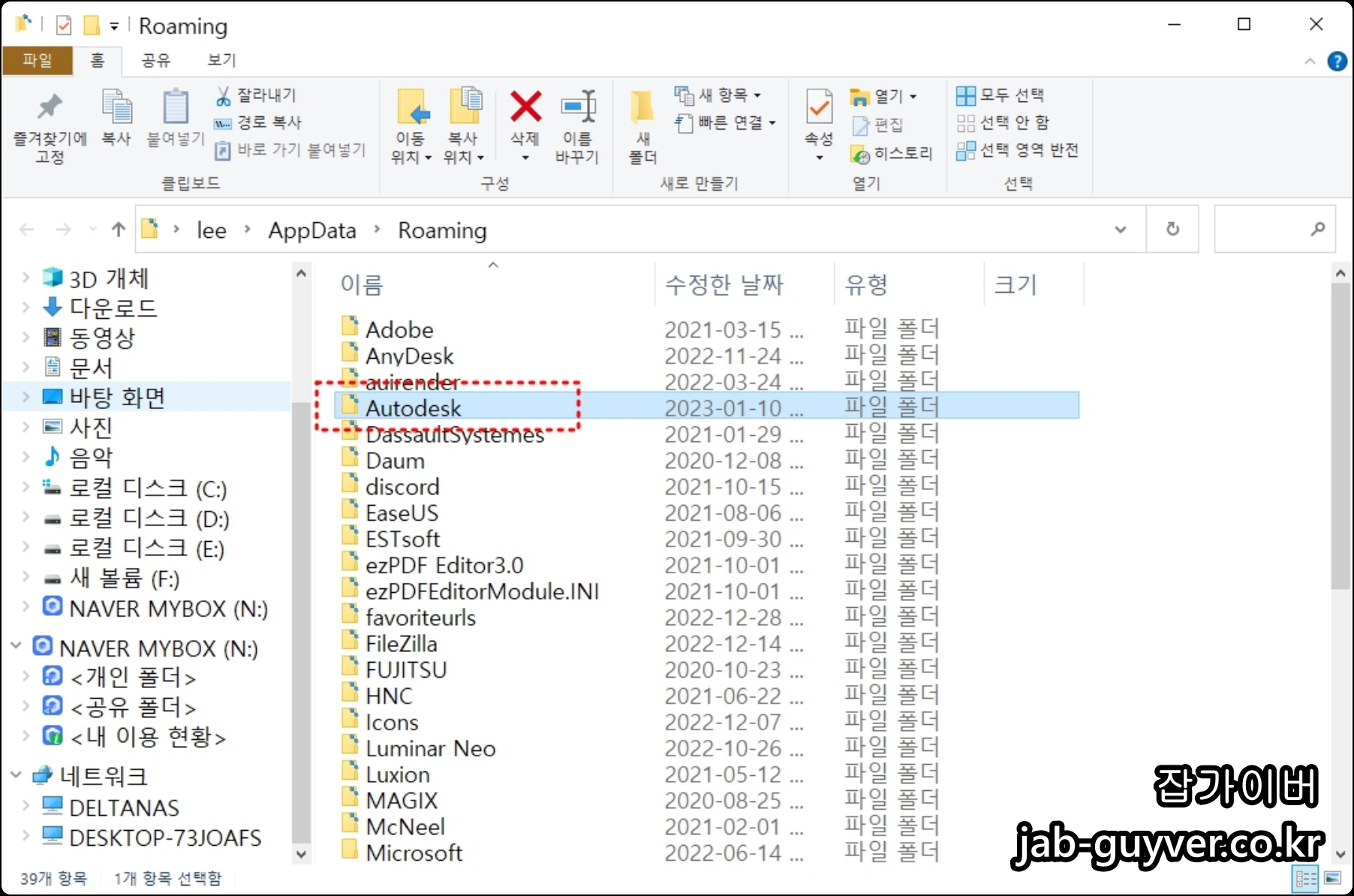The image size is (1354, 896).
Task: Click the 복사 (Copy) ribbon icon
Action: tap(116, 117)
